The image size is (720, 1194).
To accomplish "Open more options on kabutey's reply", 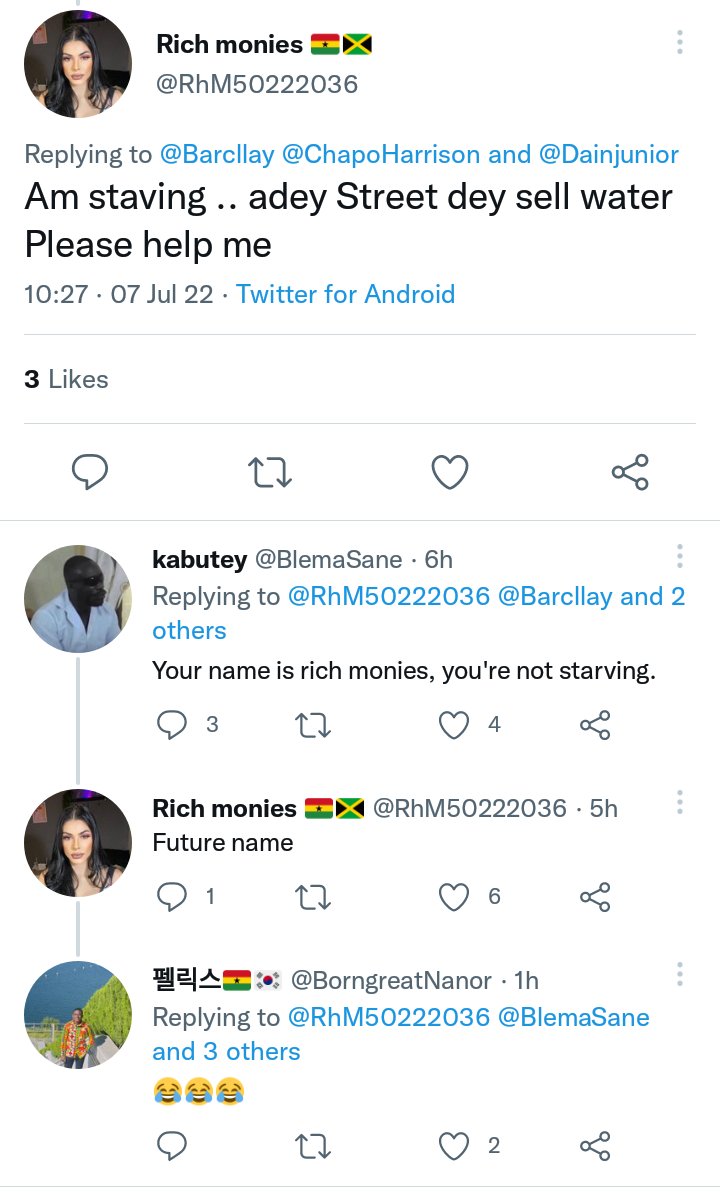I will (x=680, y=557).
